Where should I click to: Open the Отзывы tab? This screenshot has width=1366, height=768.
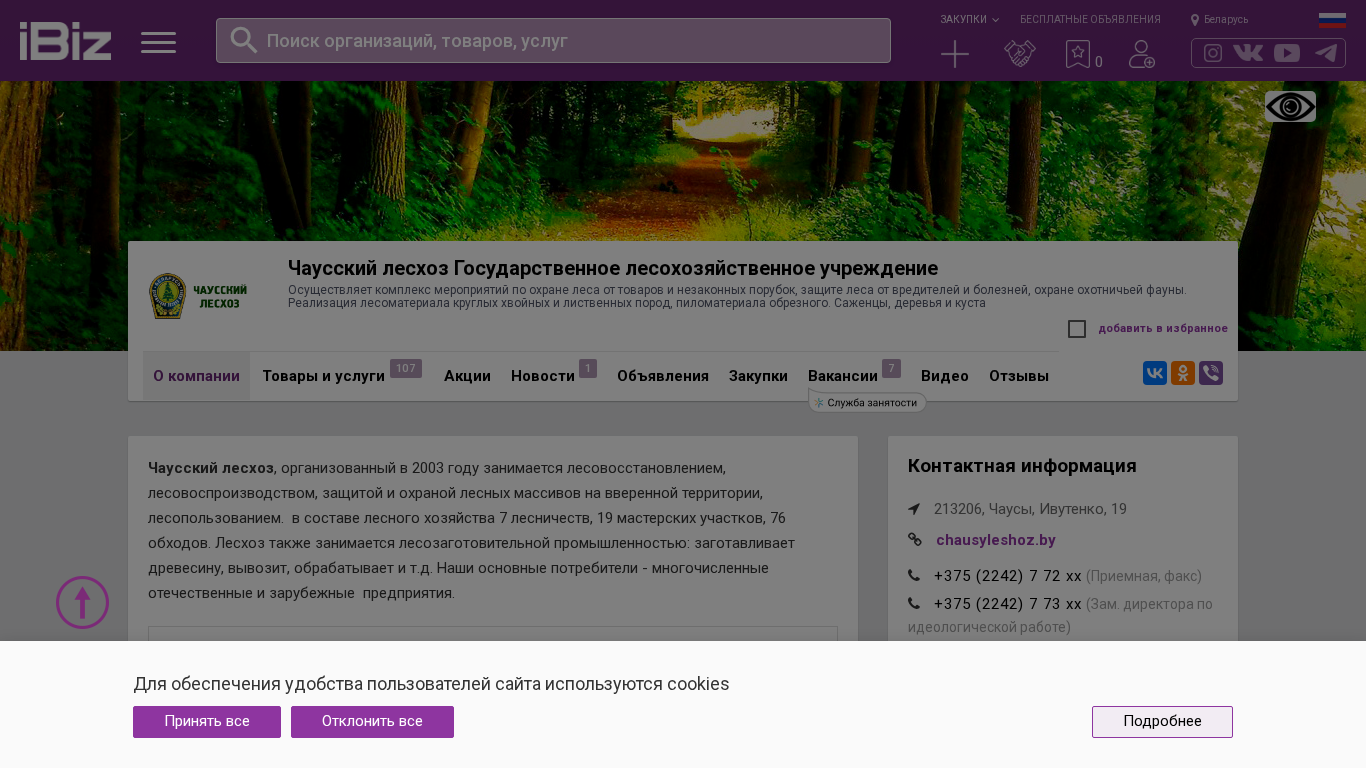click(1019, 376)
